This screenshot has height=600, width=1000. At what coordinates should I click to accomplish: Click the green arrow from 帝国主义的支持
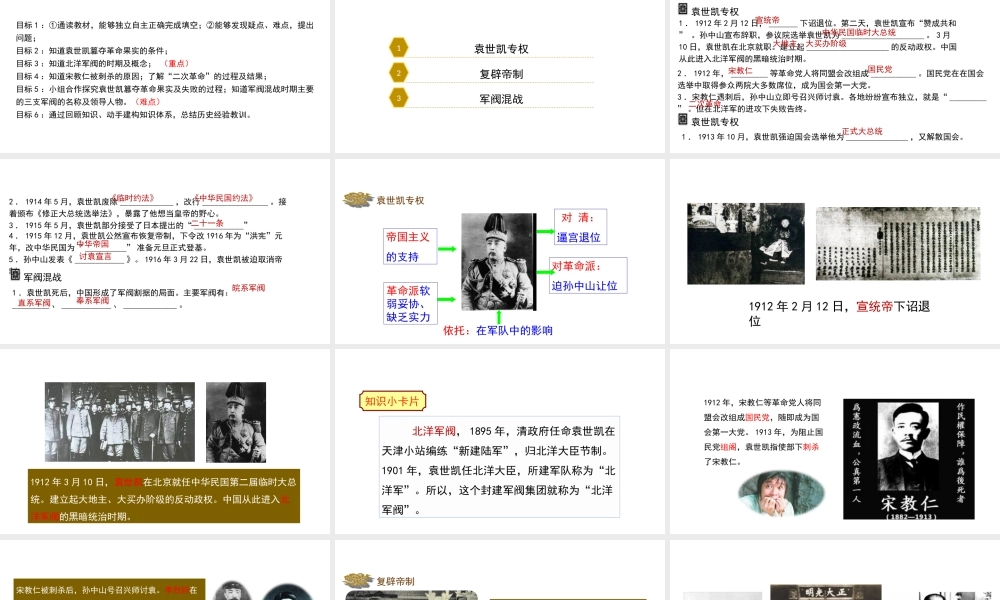(447, 249)
